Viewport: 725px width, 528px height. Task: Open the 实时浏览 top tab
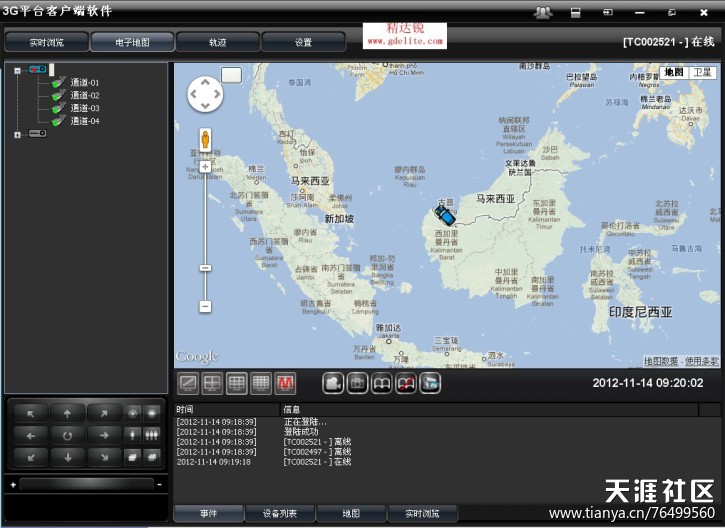(46, 43)
